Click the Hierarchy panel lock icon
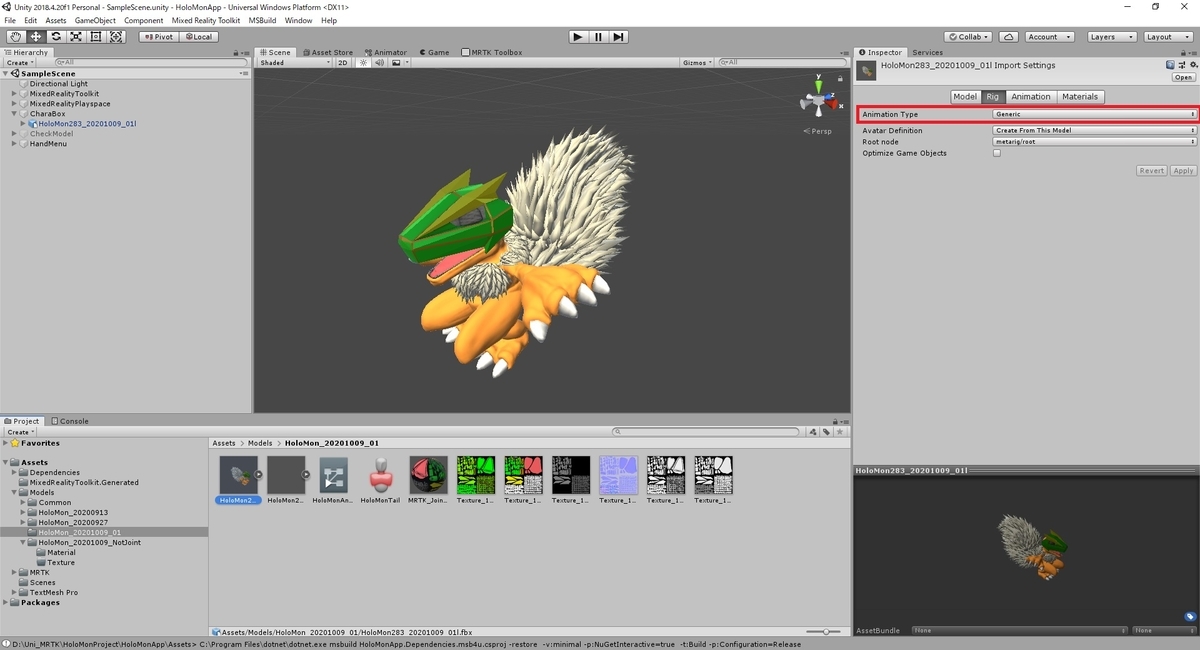This screenshot has height=650, width=1200. click(x=236, y=53)
